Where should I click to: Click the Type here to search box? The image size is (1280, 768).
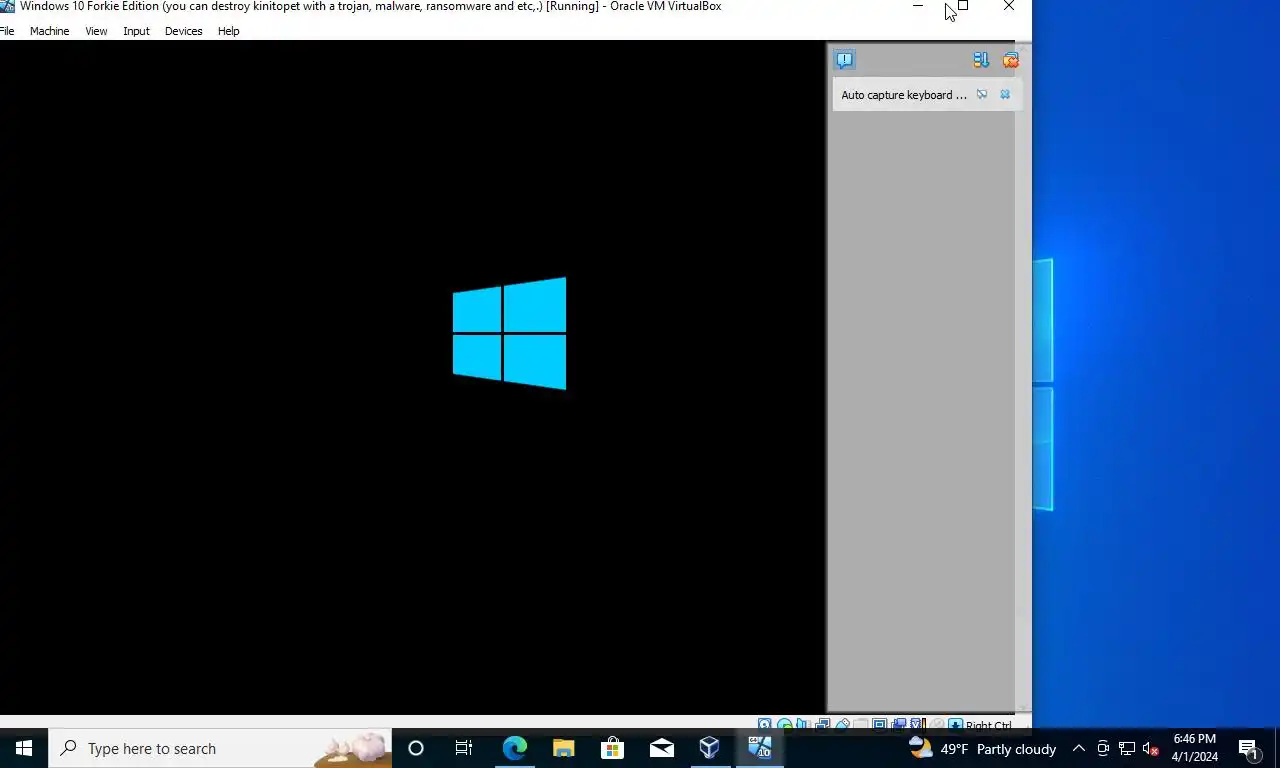[x=220, y=748]
